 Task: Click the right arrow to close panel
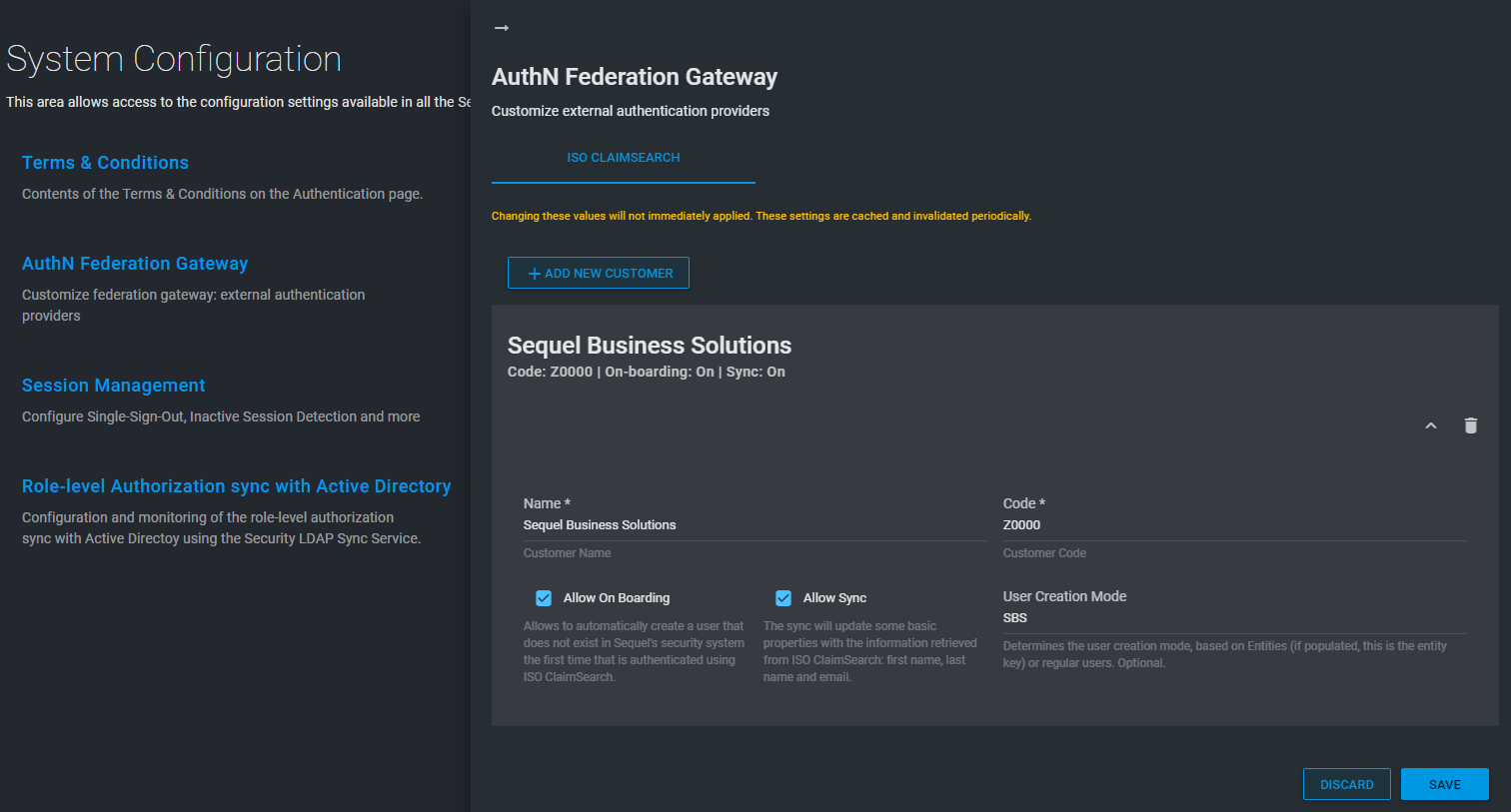click(502, 28)
